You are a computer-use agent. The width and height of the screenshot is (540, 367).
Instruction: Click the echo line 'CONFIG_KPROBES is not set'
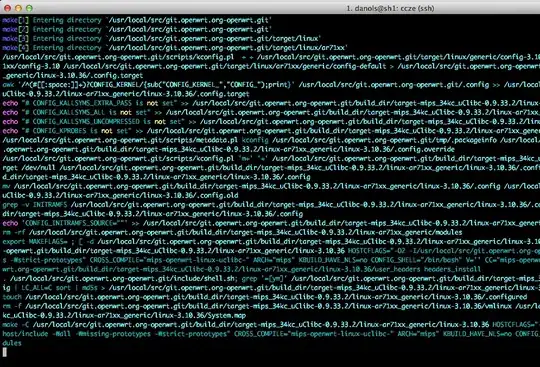point(271,131)
